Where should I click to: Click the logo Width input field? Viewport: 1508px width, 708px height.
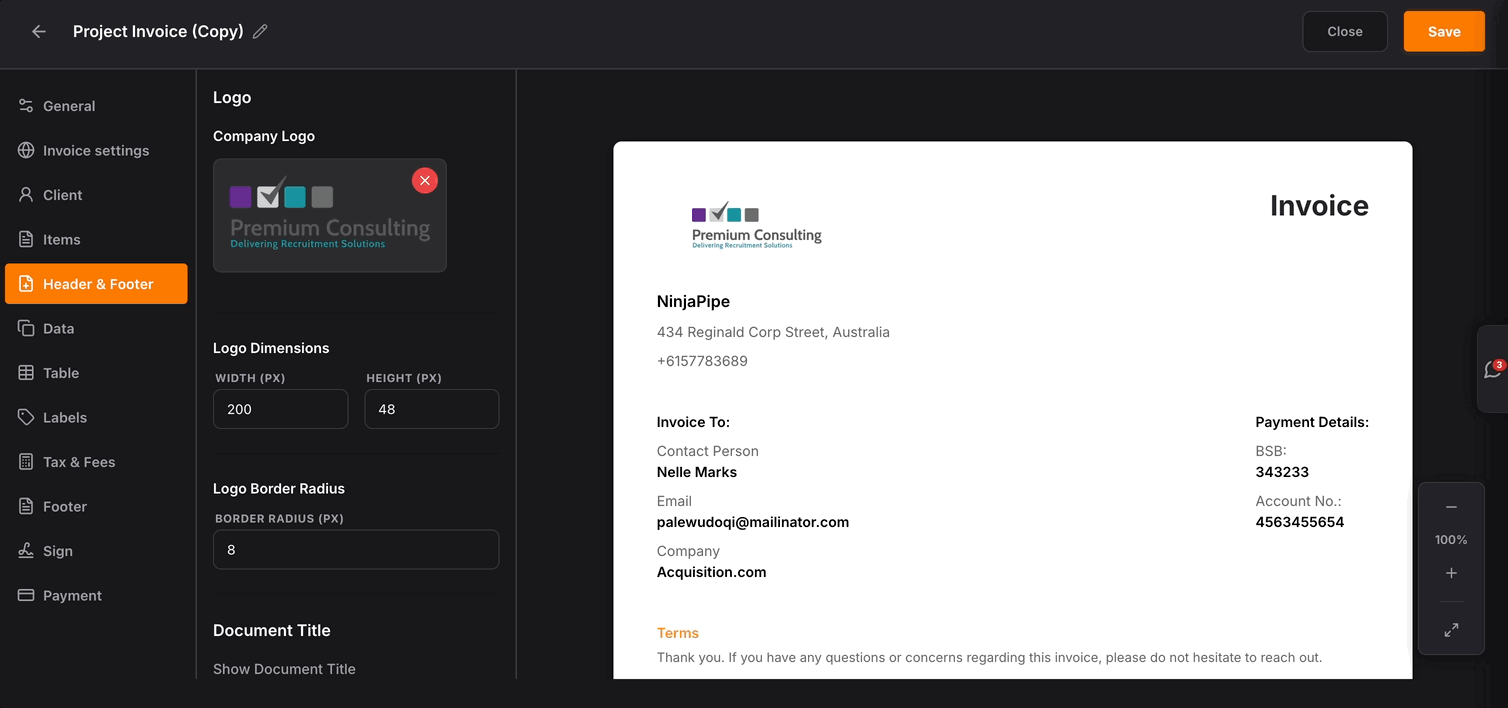tap(280, 409)
